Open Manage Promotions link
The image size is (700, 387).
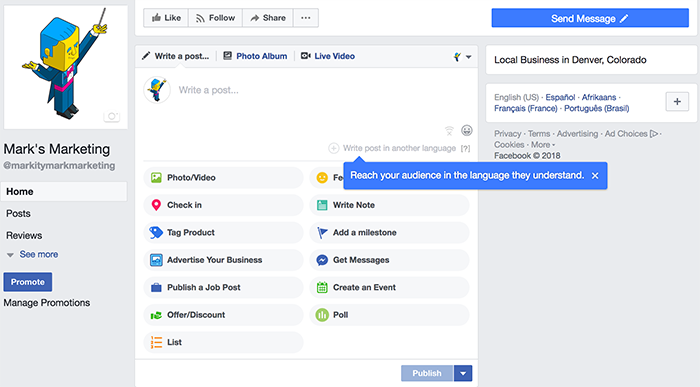[47, 303]
